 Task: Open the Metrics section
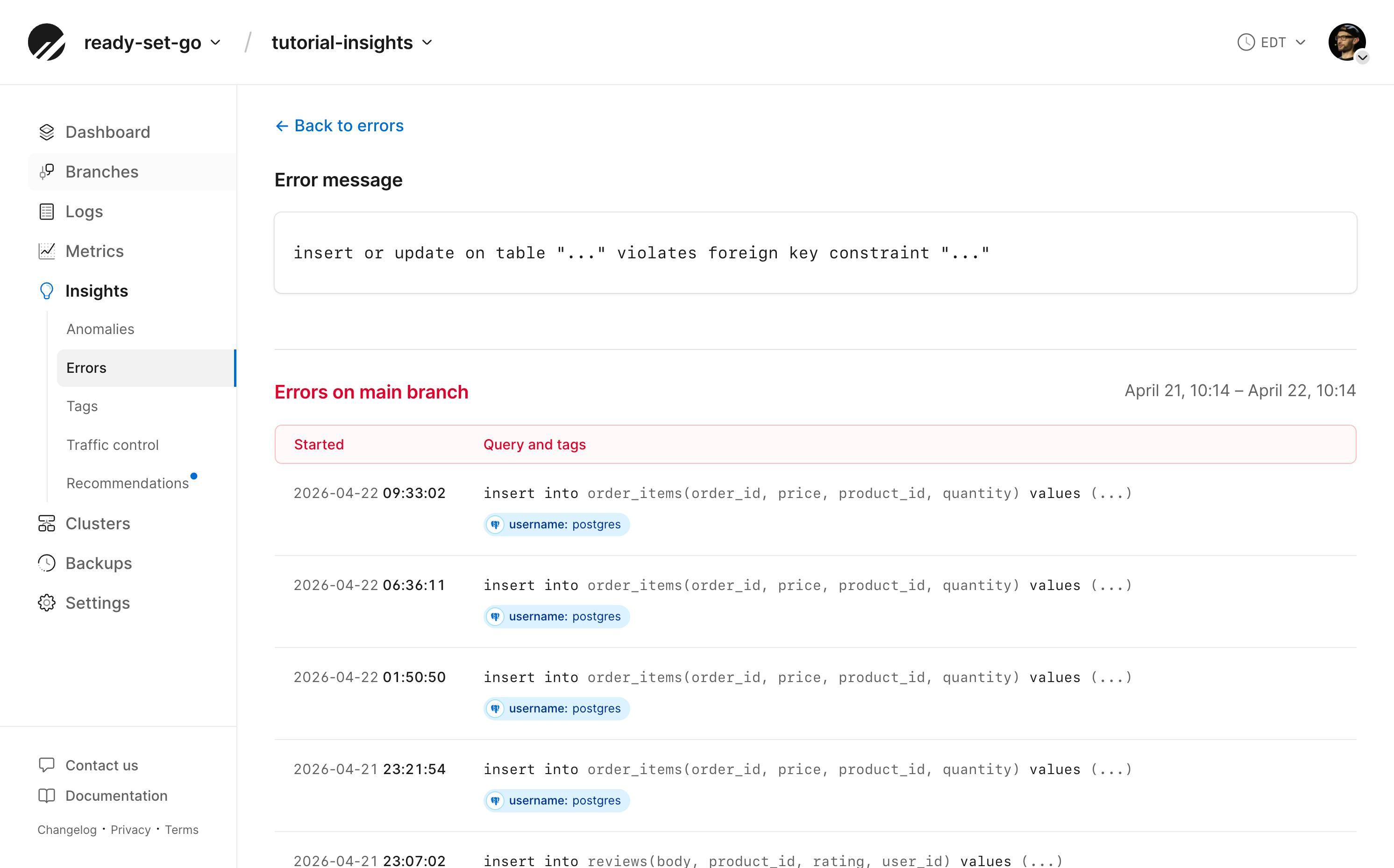tap(95, 251)
